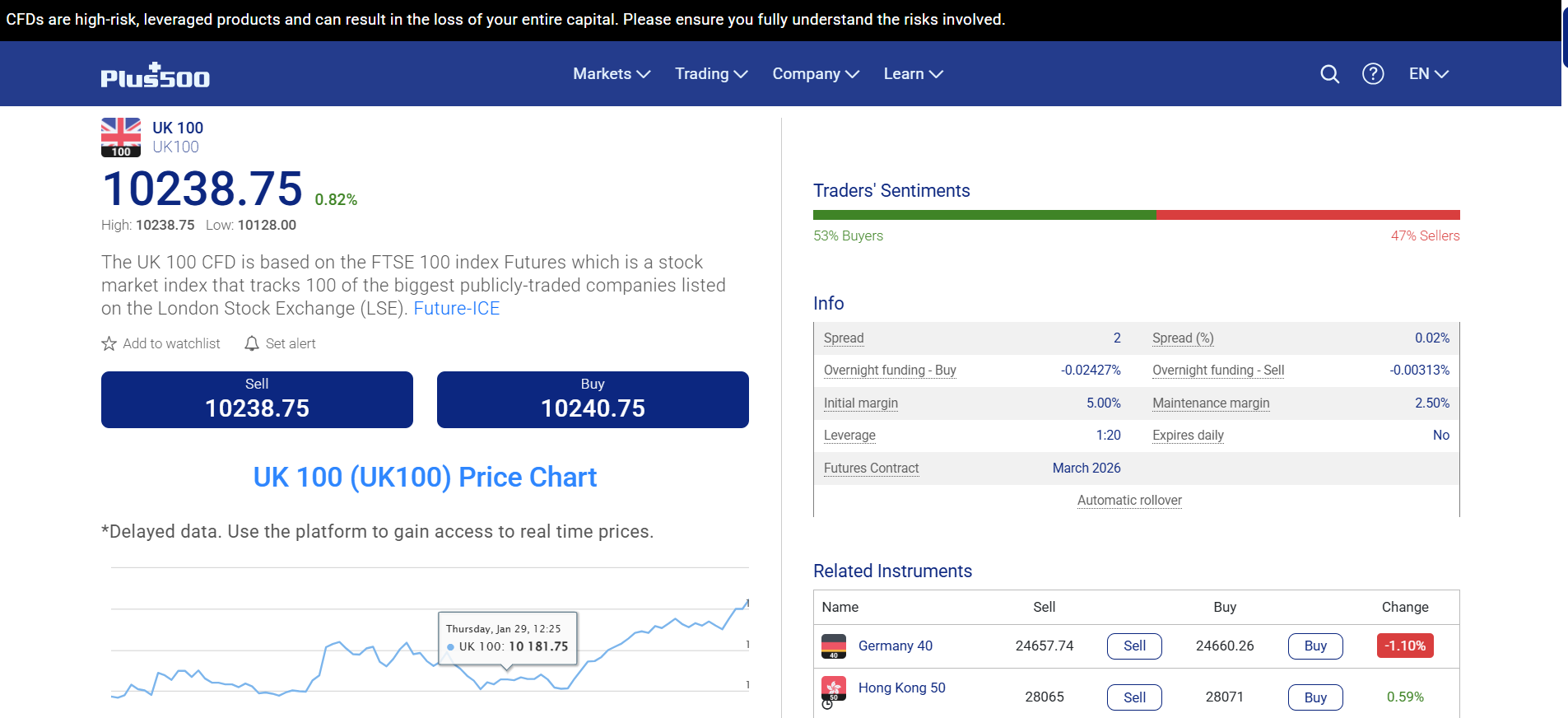Click the Add to watchlist star
The height and width of the screenshot is (718, 1568).
coord(109,343)
